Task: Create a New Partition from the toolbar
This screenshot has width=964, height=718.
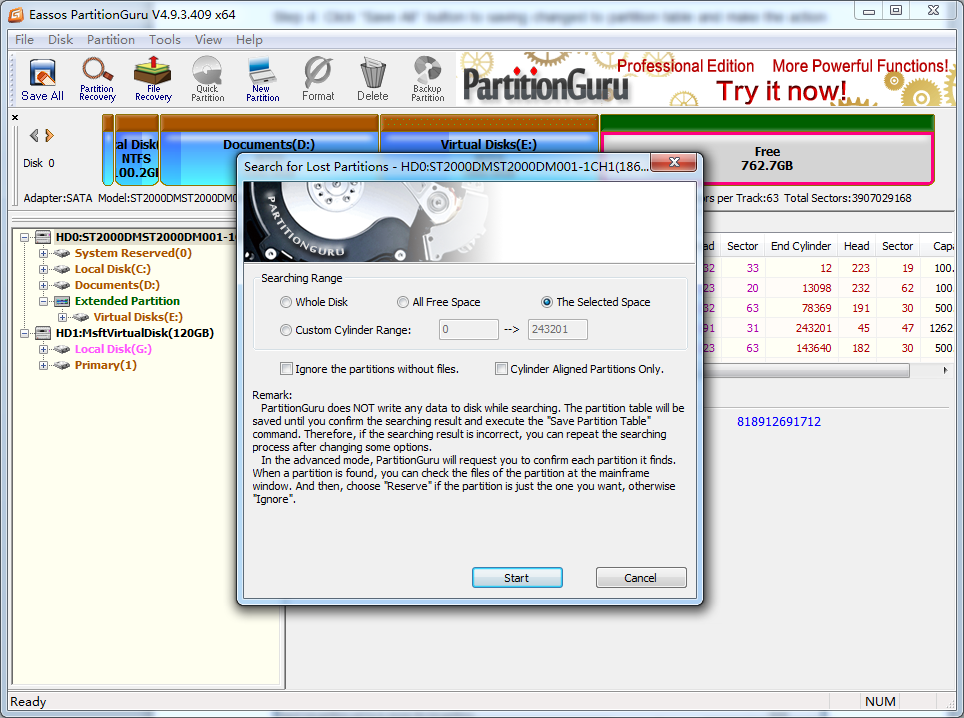Action: point(263,80)
